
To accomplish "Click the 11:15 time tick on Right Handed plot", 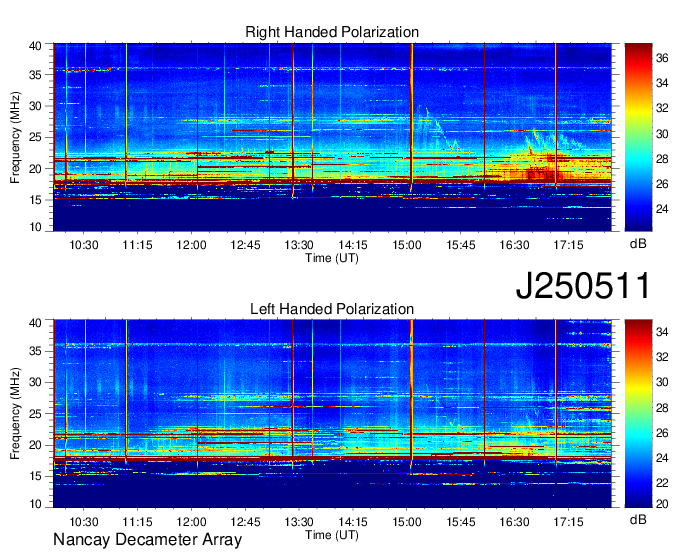I will (137, 245).
